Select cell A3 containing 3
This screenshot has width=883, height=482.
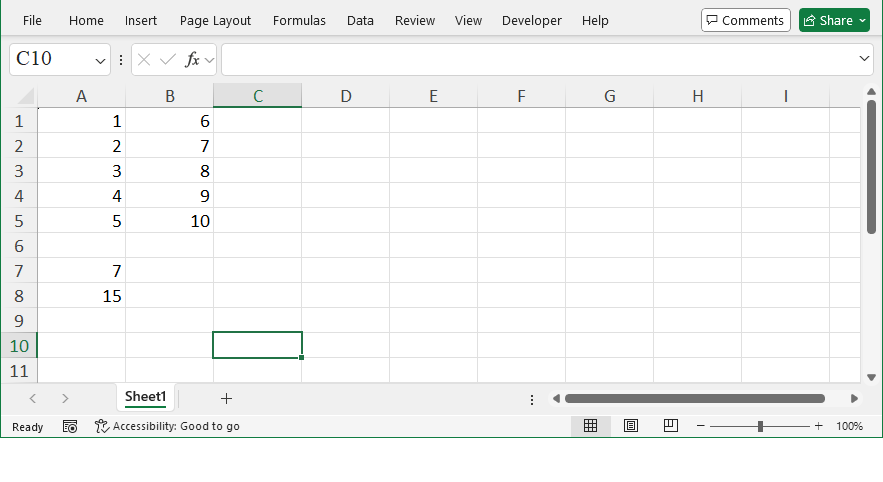click(82, 171)
